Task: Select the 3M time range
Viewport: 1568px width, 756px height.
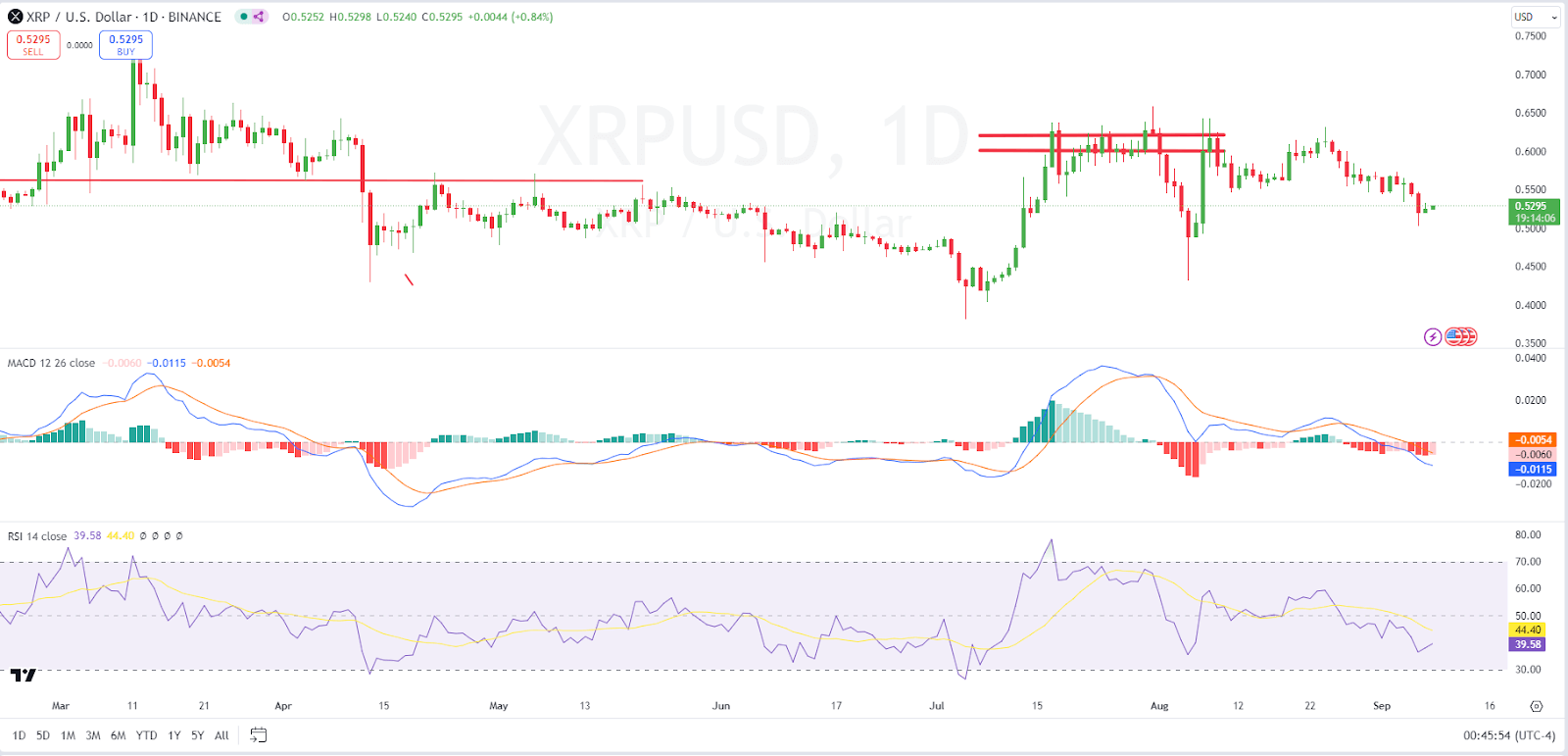Action: pyautogui.click(x=93, y=735)
